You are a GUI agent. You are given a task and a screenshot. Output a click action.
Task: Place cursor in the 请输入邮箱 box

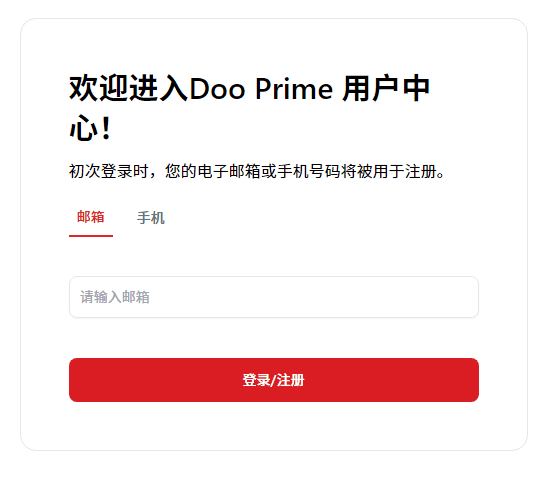274,297
